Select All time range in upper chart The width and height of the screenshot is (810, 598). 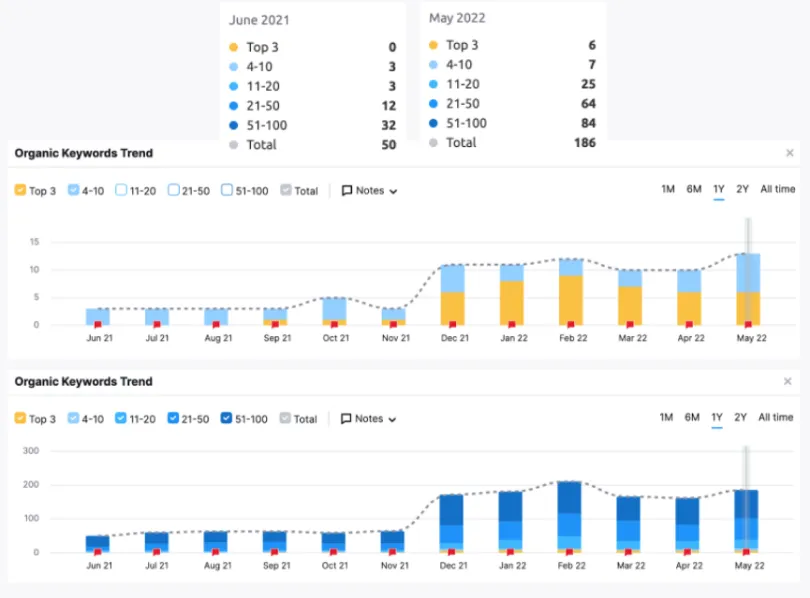777,189
